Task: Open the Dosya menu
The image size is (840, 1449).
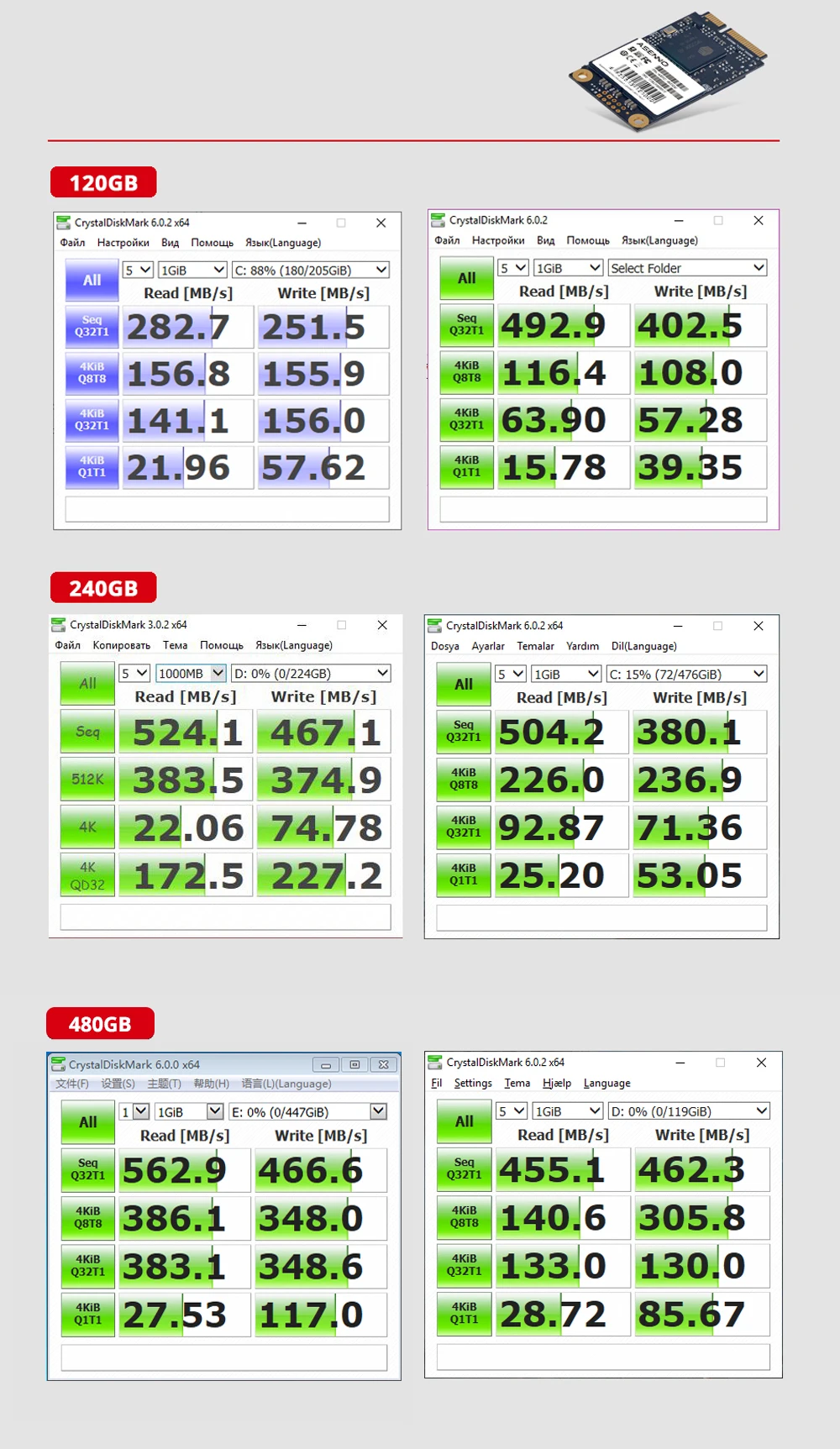Action: point(444,646)
